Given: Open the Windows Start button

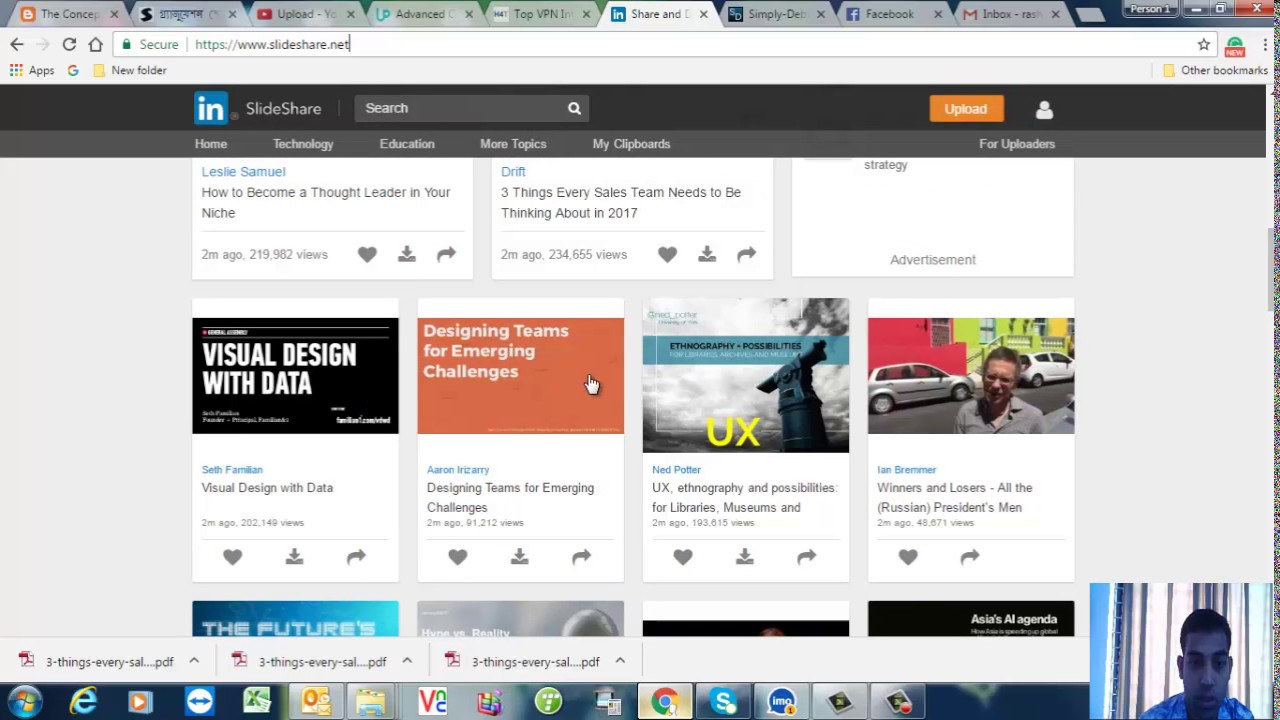Looking at the screenshot, I should coord(24,701).
